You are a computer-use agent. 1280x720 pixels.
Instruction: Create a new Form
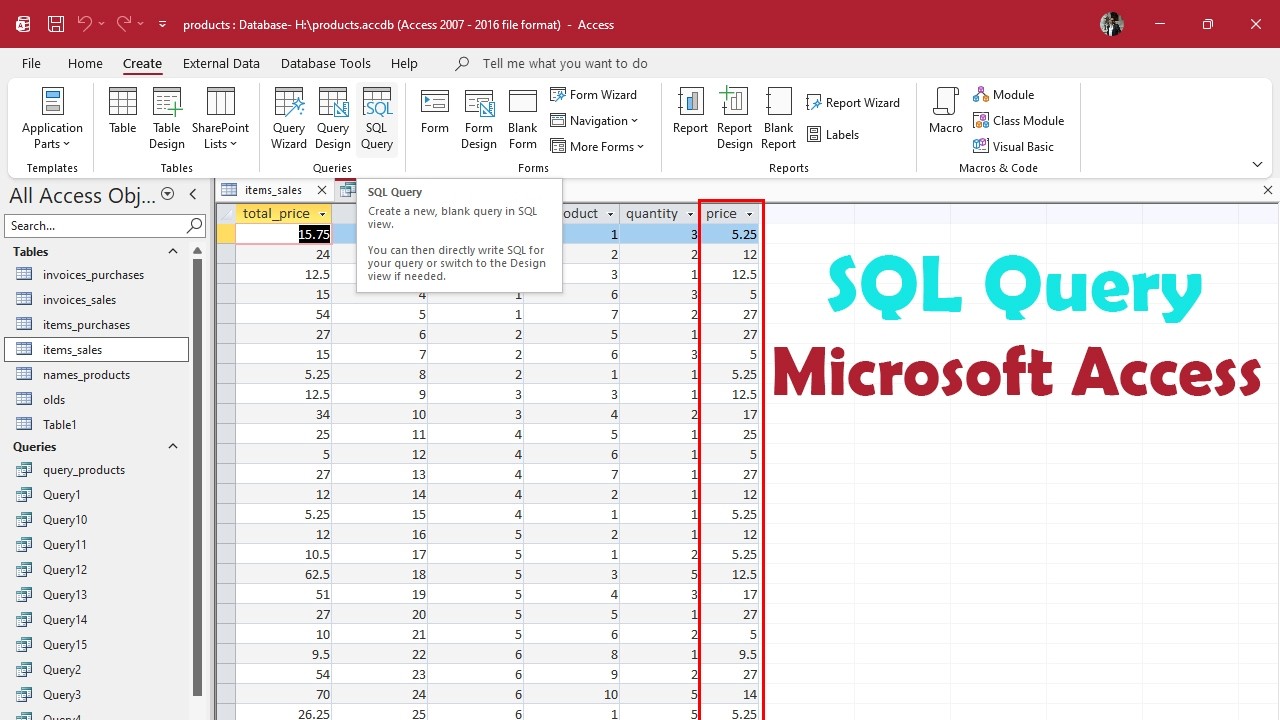[x=435, y=111]
